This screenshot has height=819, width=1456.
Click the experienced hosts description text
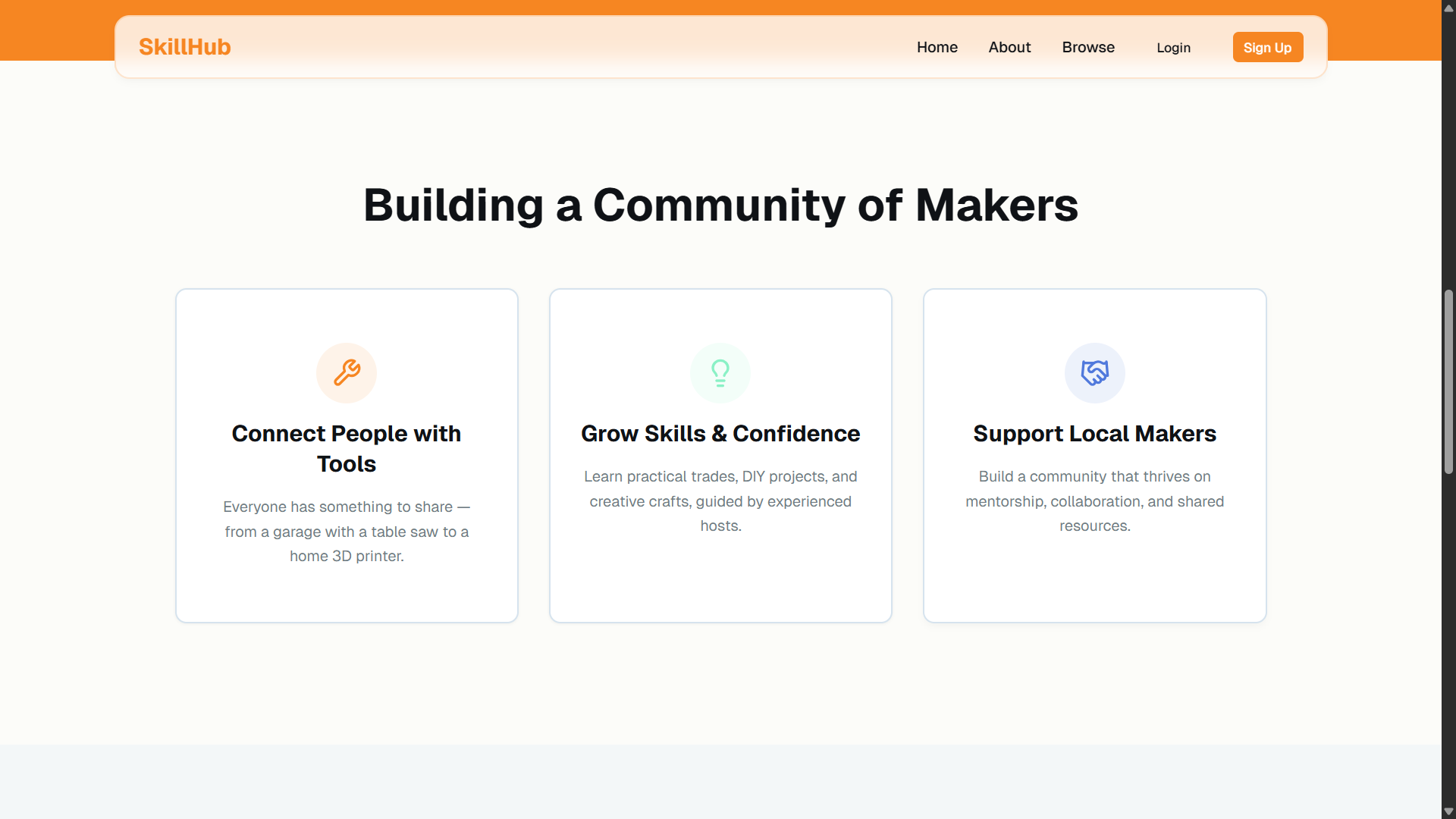pyautogui.click(x=720, y=500)
